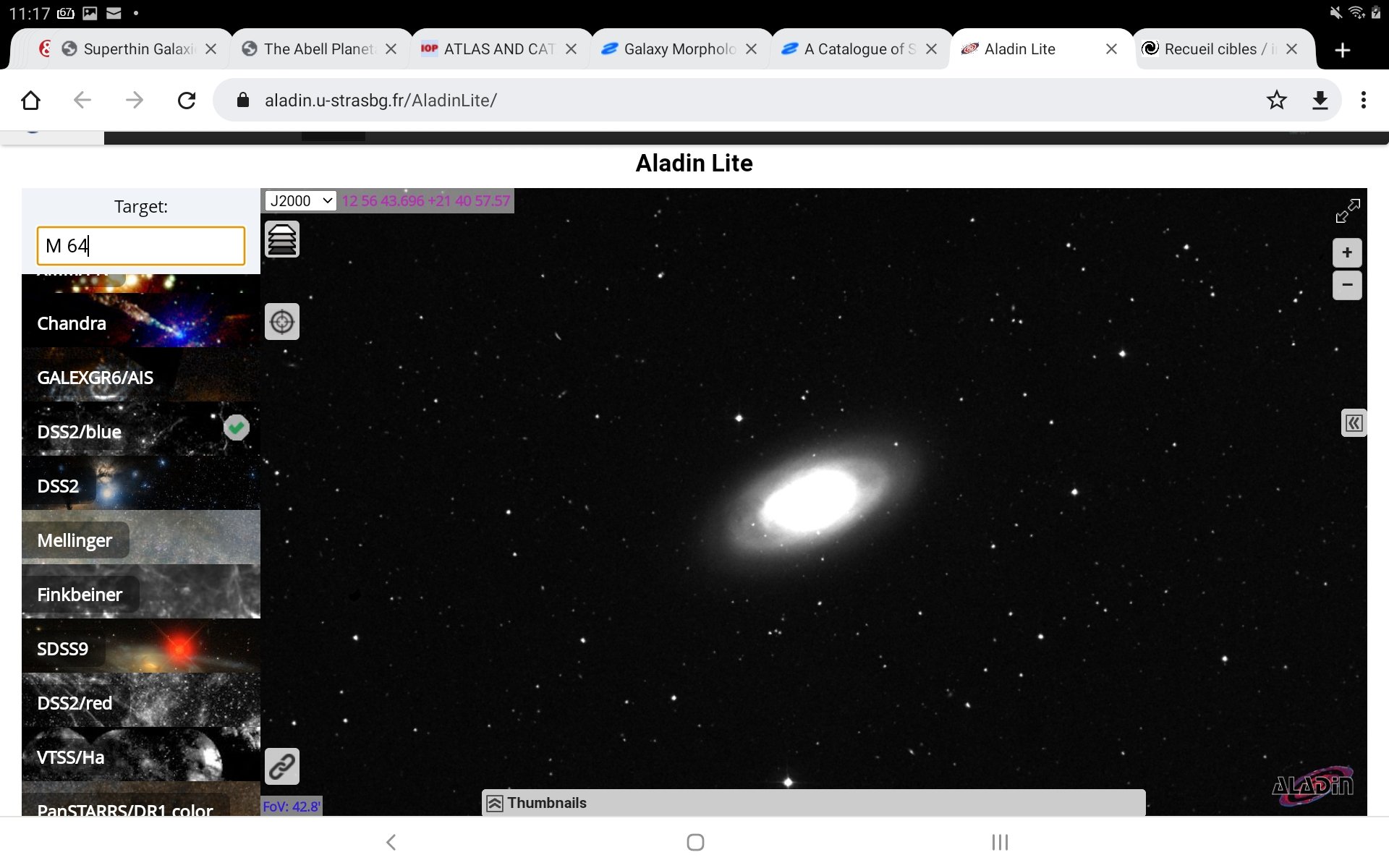Close the Recueil cibles tab
Image resolution: width=1389 pixels, height=868 pixels.
tap(1292, 49)
